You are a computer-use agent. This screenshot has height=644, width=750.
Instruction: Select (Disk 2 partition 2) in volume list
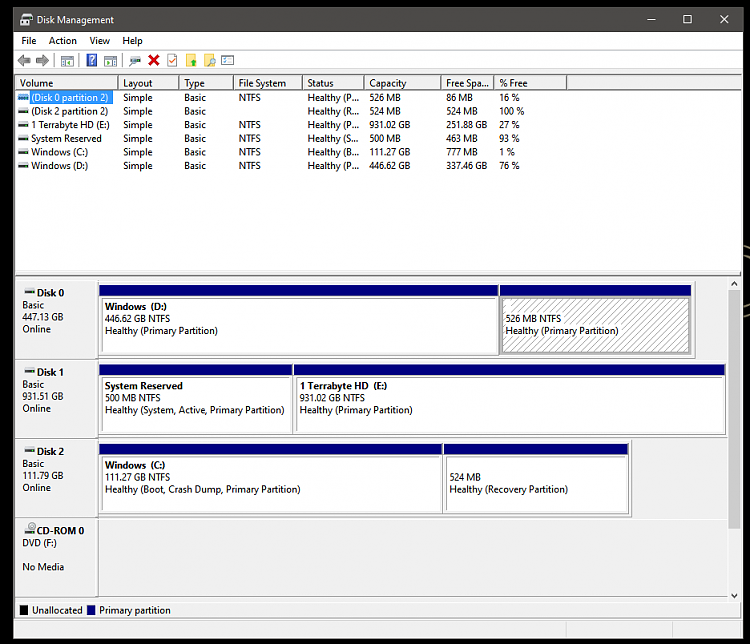[x=70, y=111]
